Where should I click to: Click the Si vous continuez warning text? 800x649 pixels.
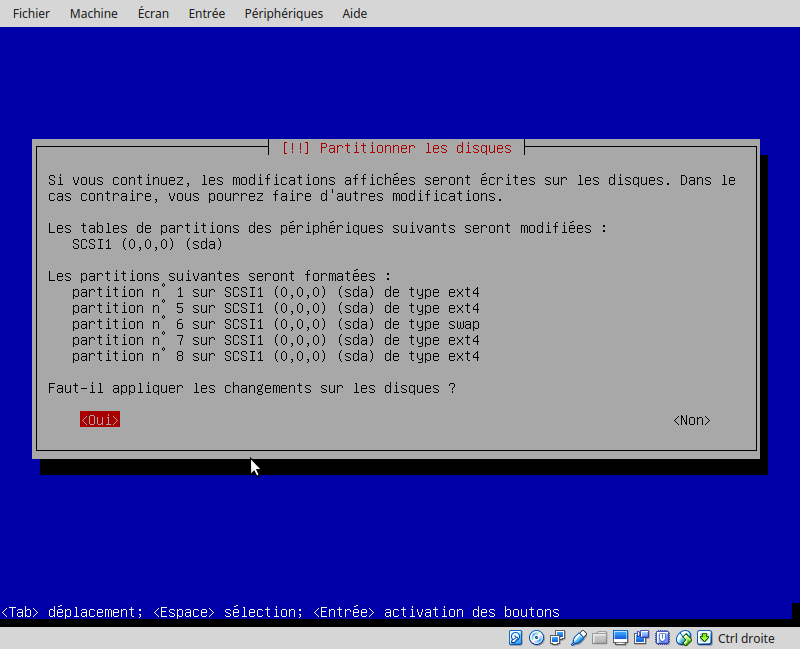pyautogui.click(x=392, y=188)
